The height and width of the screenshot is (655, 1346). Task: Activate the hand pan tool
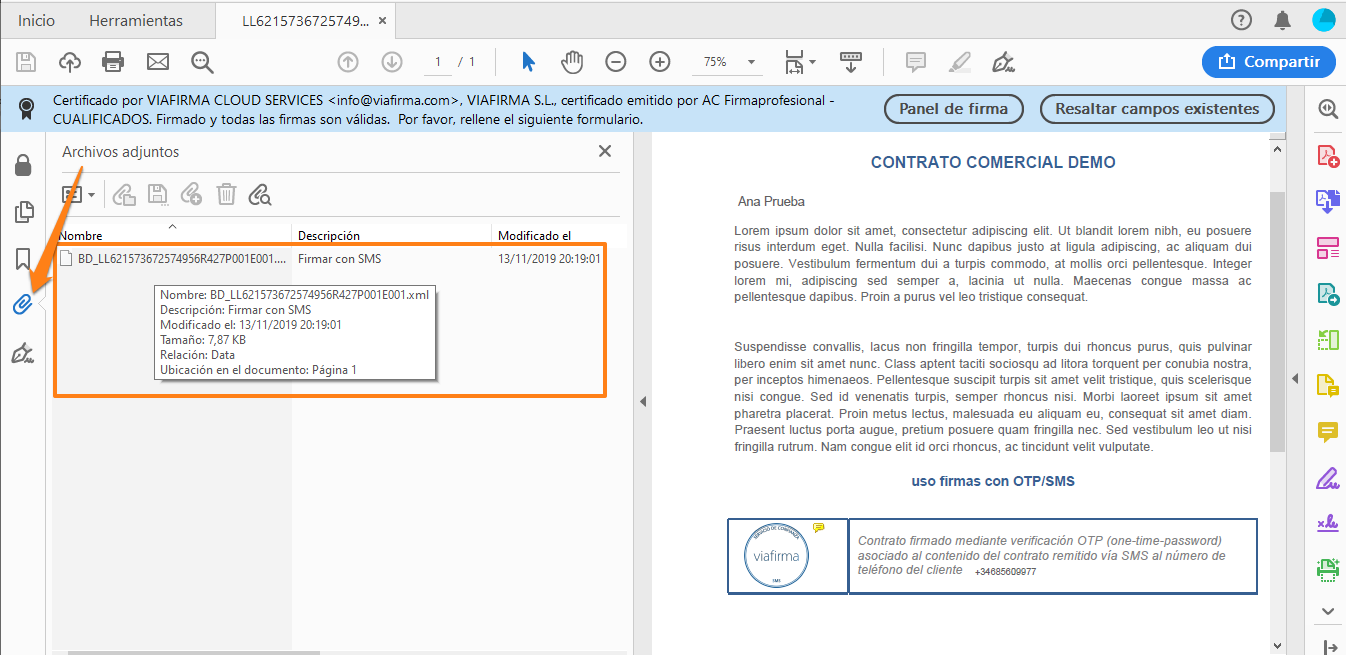pos(572,62)
